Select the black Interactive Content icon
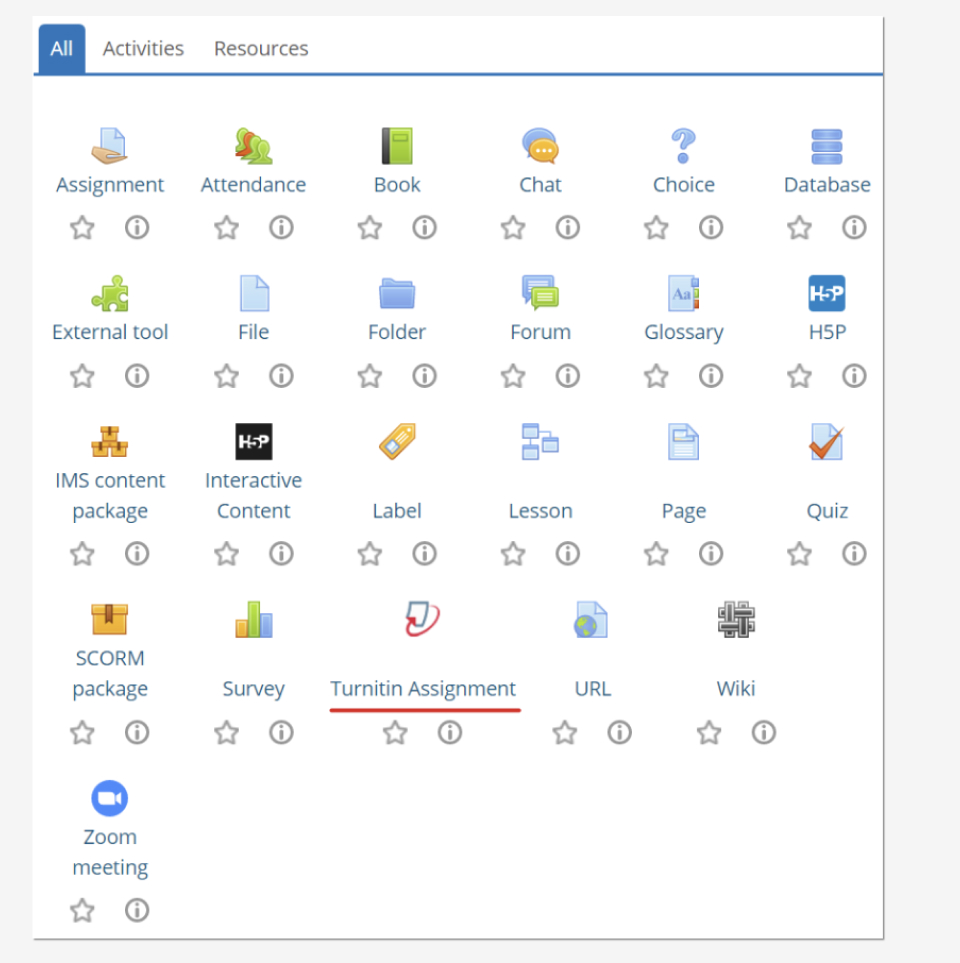960x963 pixels. 254,442
